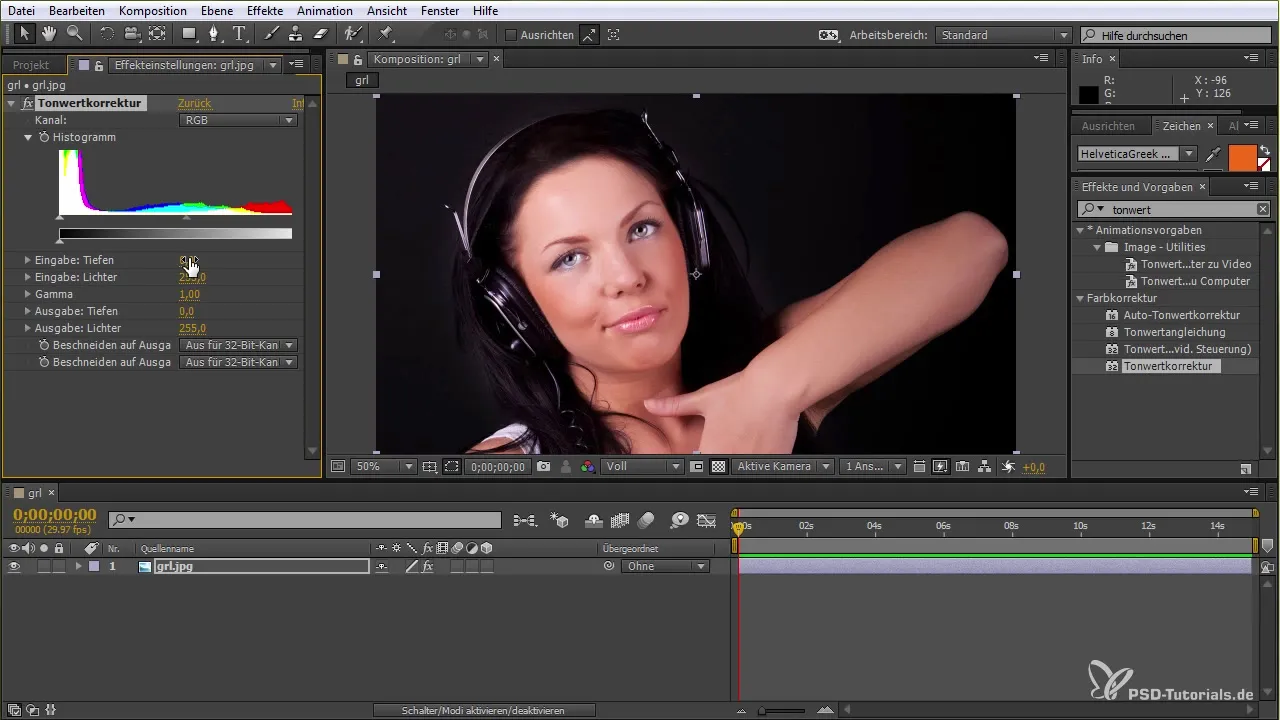Select the Rectangle shape tool
1280x720 pixels.
coord(189,34)
